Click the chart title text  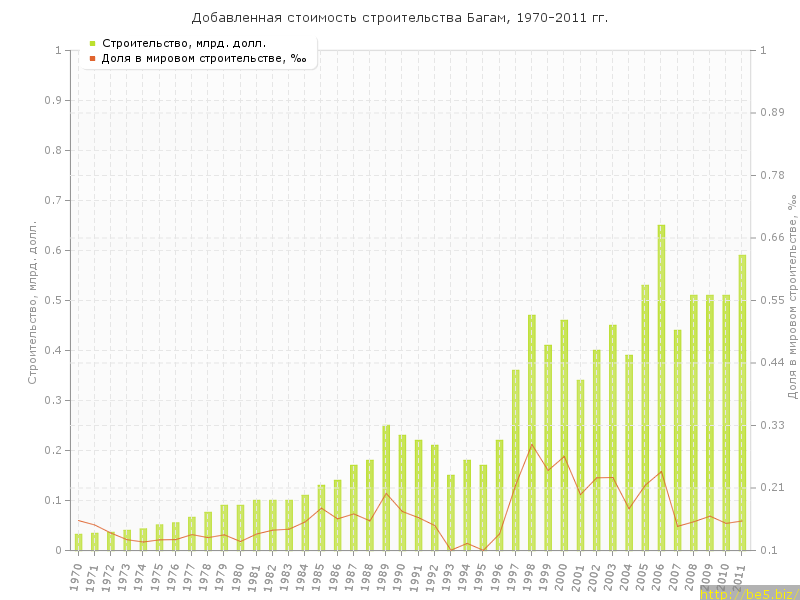tap(400, 18)
